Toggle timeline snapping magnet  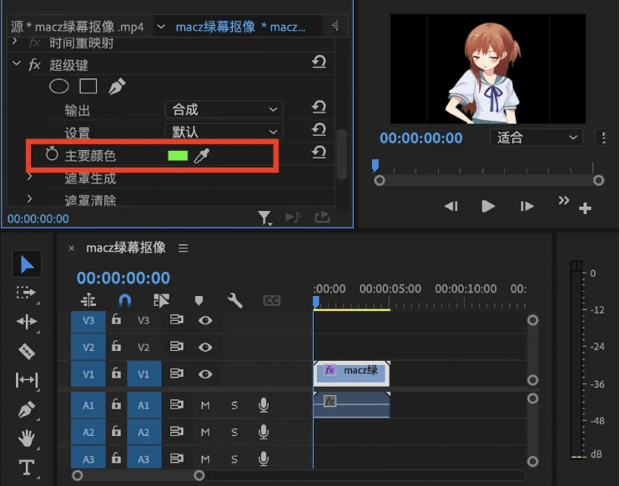(x=125, y=301)
